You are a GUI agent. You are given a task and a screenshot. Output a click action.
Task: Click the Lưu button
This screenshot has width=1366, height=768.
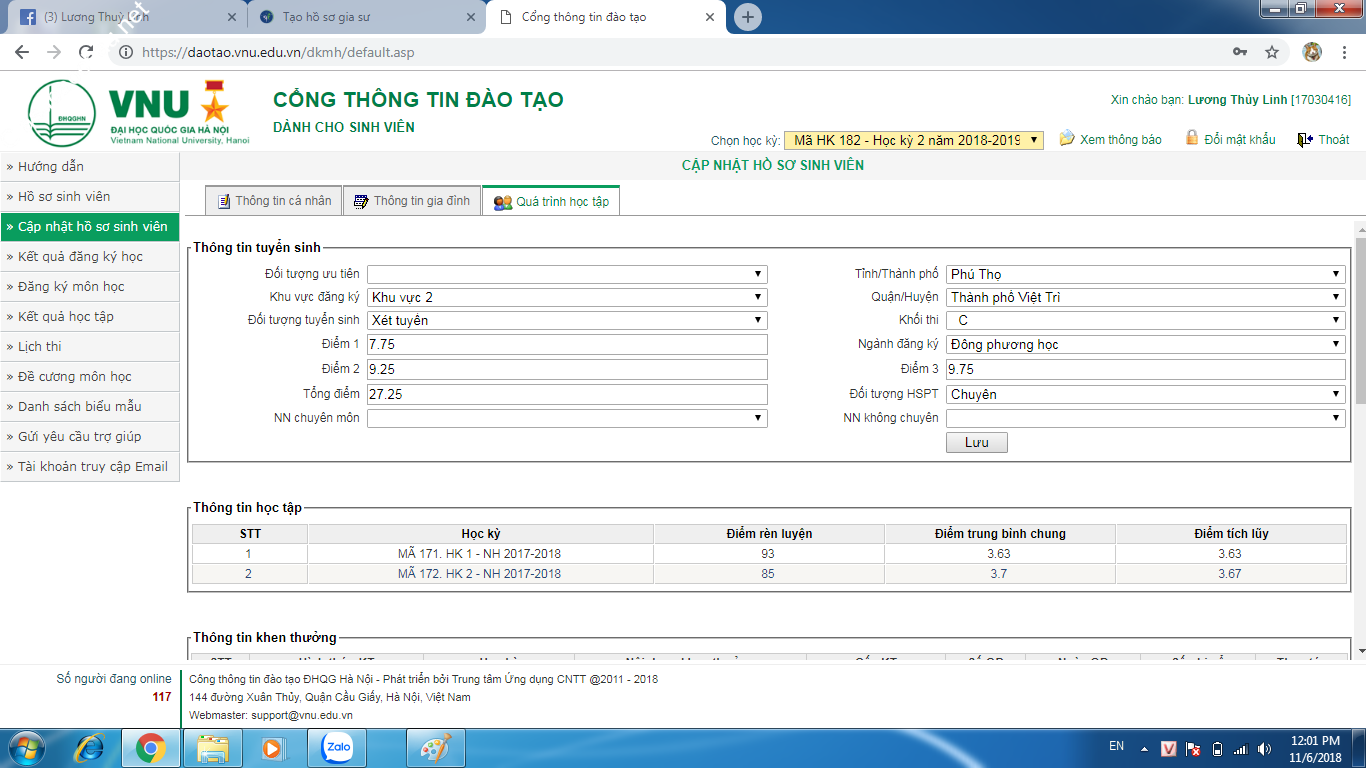tap(976, 442)
